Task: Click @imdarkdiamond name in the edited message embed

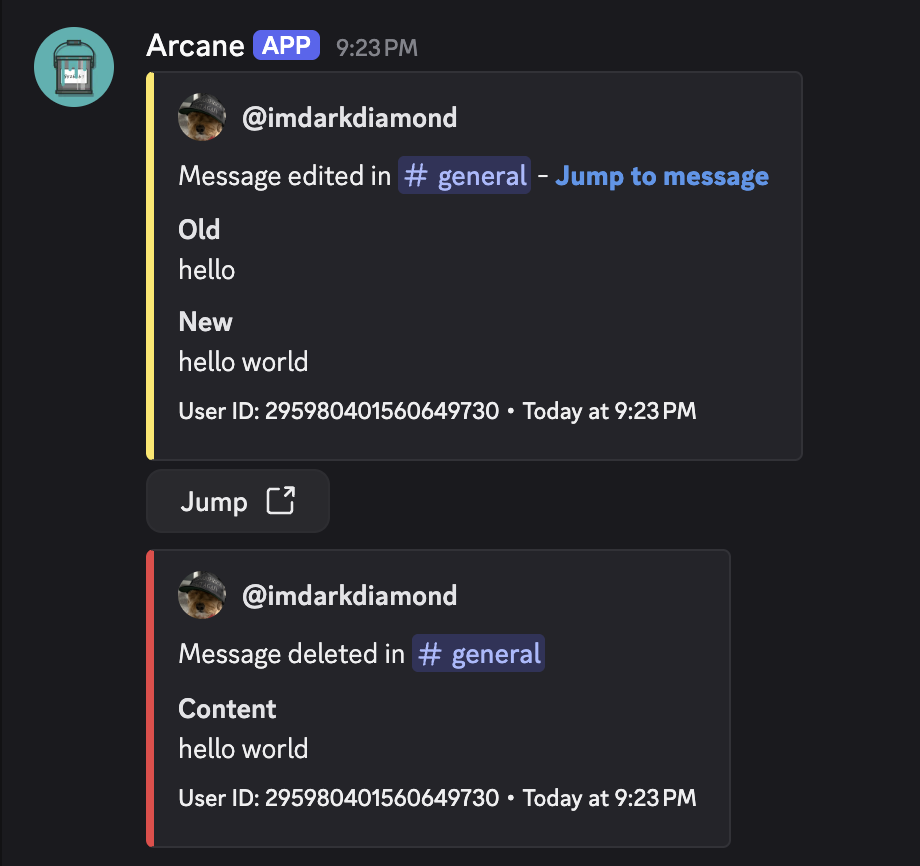Action: [x=349, y=118]
